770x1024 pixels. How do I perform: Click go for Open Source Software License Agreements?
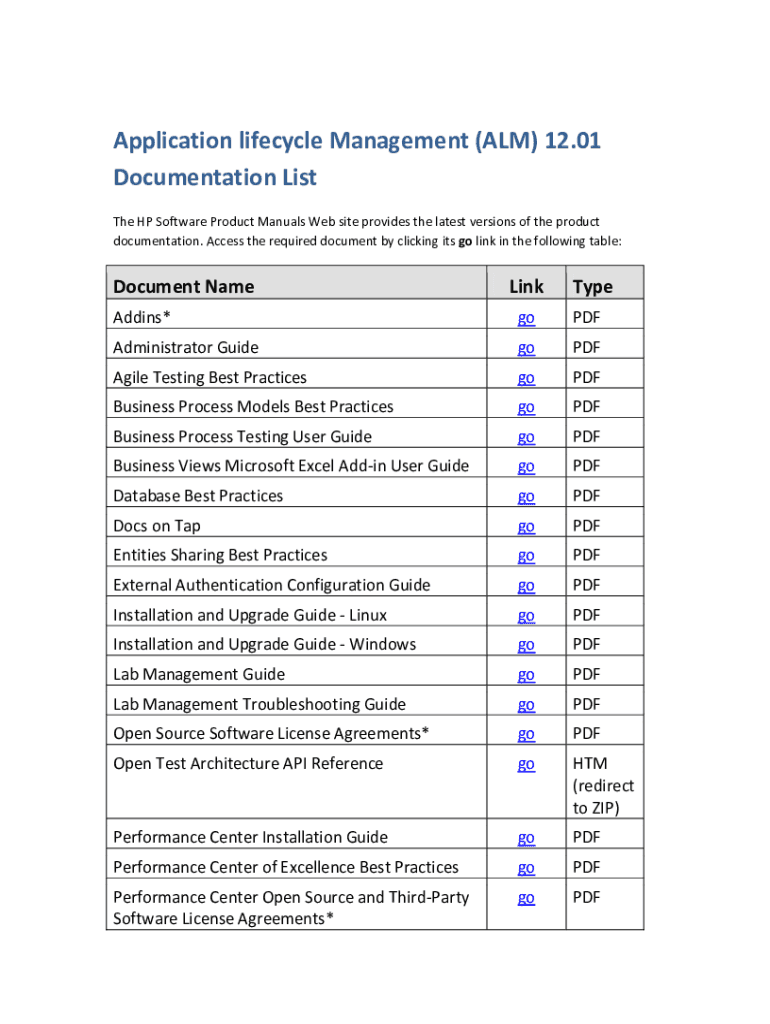point(526,734)
